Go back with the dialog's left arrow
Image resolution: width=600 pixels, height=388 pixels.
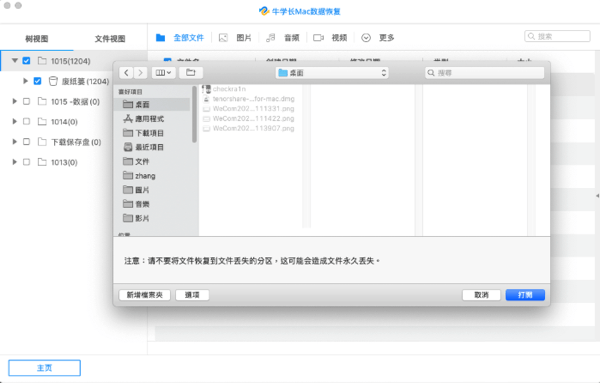point(126,73)
